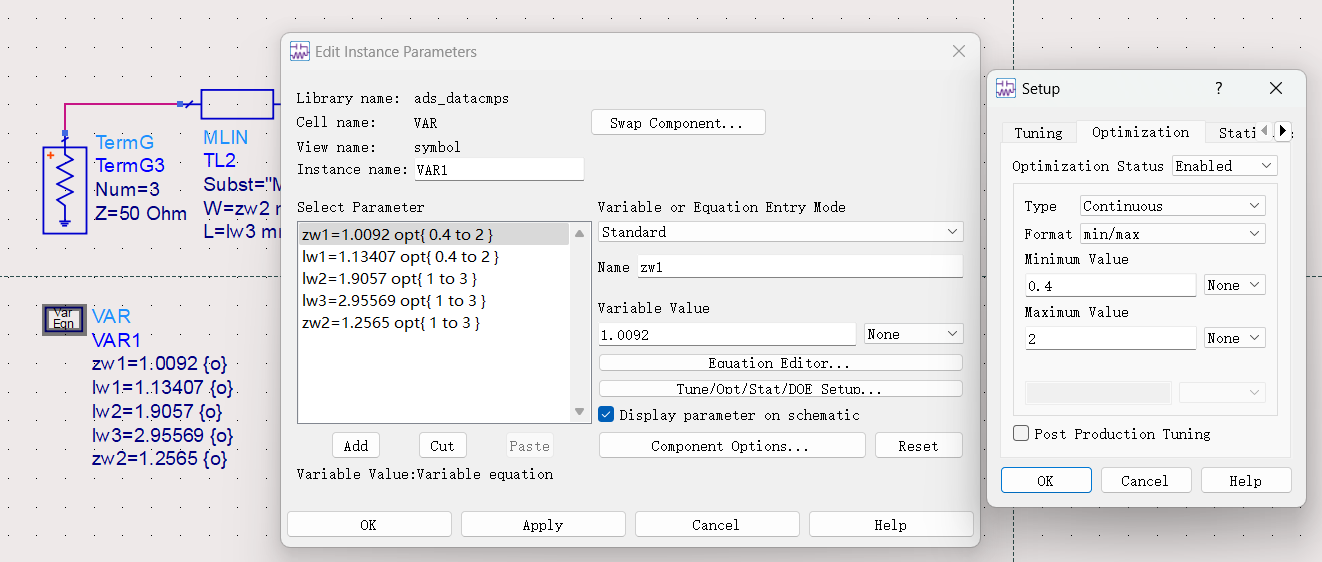
Task: Open the Maximum Value unit dropdown
Action: point(1235,338)
